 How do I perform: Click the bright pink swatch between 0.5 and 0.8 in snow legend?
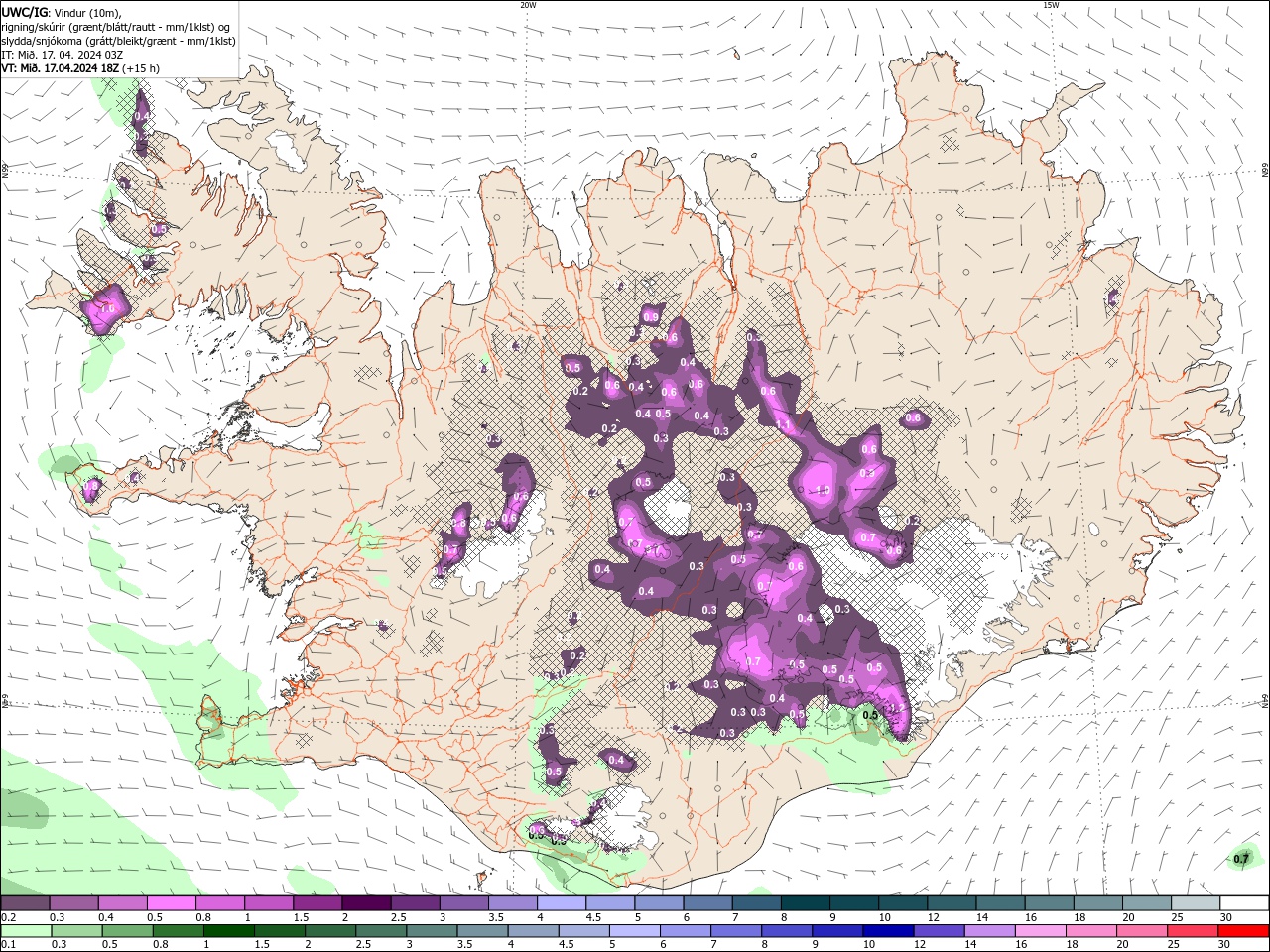tap(172, 903)
